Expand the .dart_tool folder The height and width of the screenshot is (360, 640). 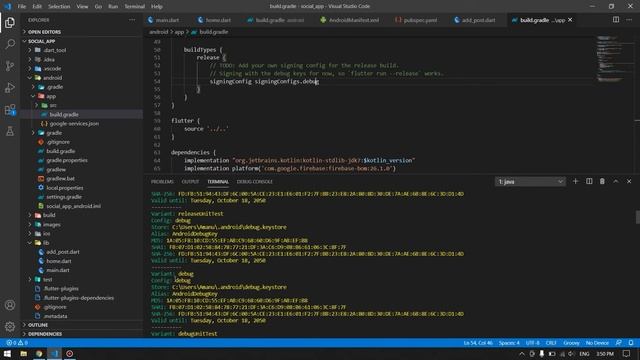tap(55, 50)
